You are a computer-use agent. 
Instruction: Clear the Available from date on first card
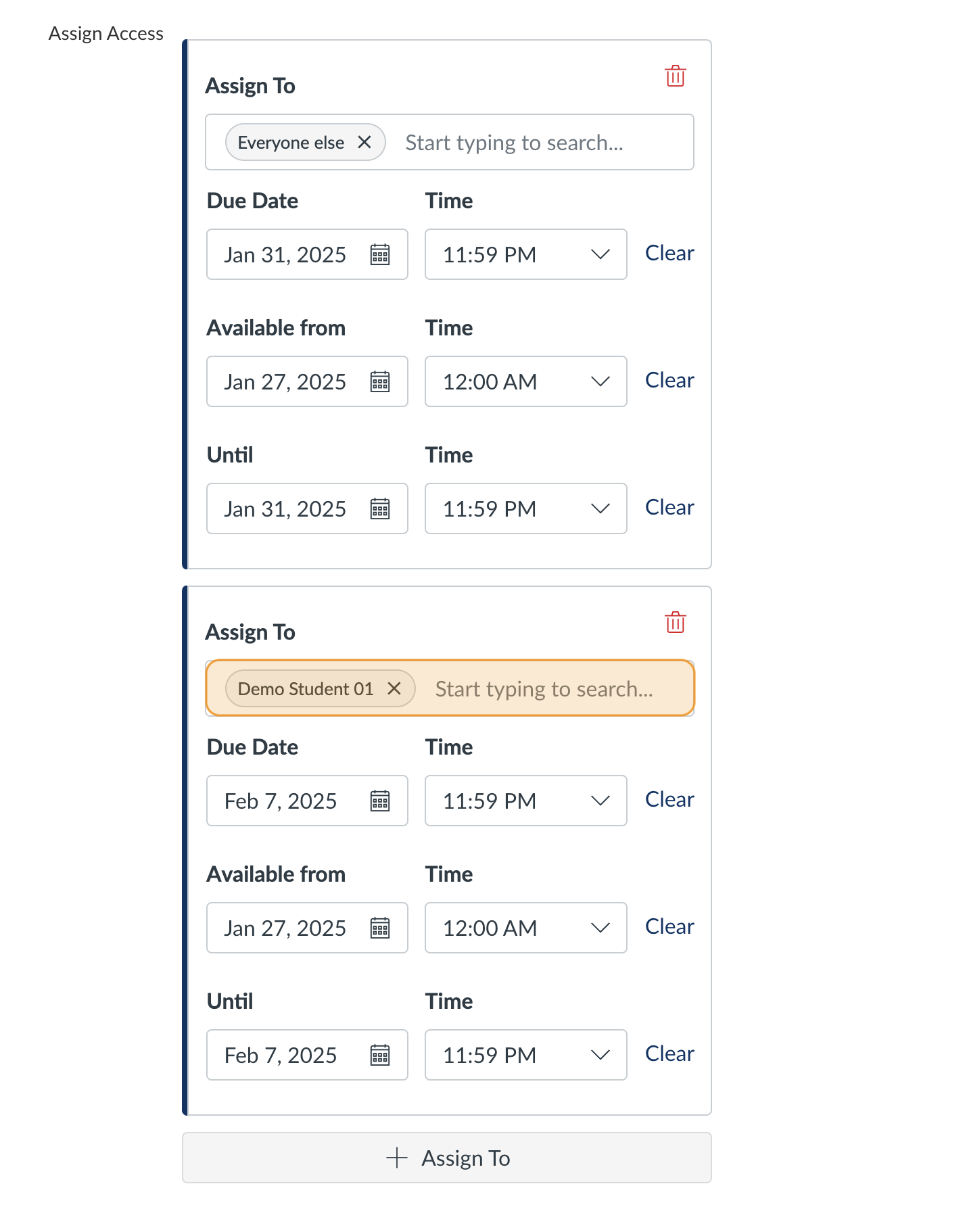(x=669, y=380)
